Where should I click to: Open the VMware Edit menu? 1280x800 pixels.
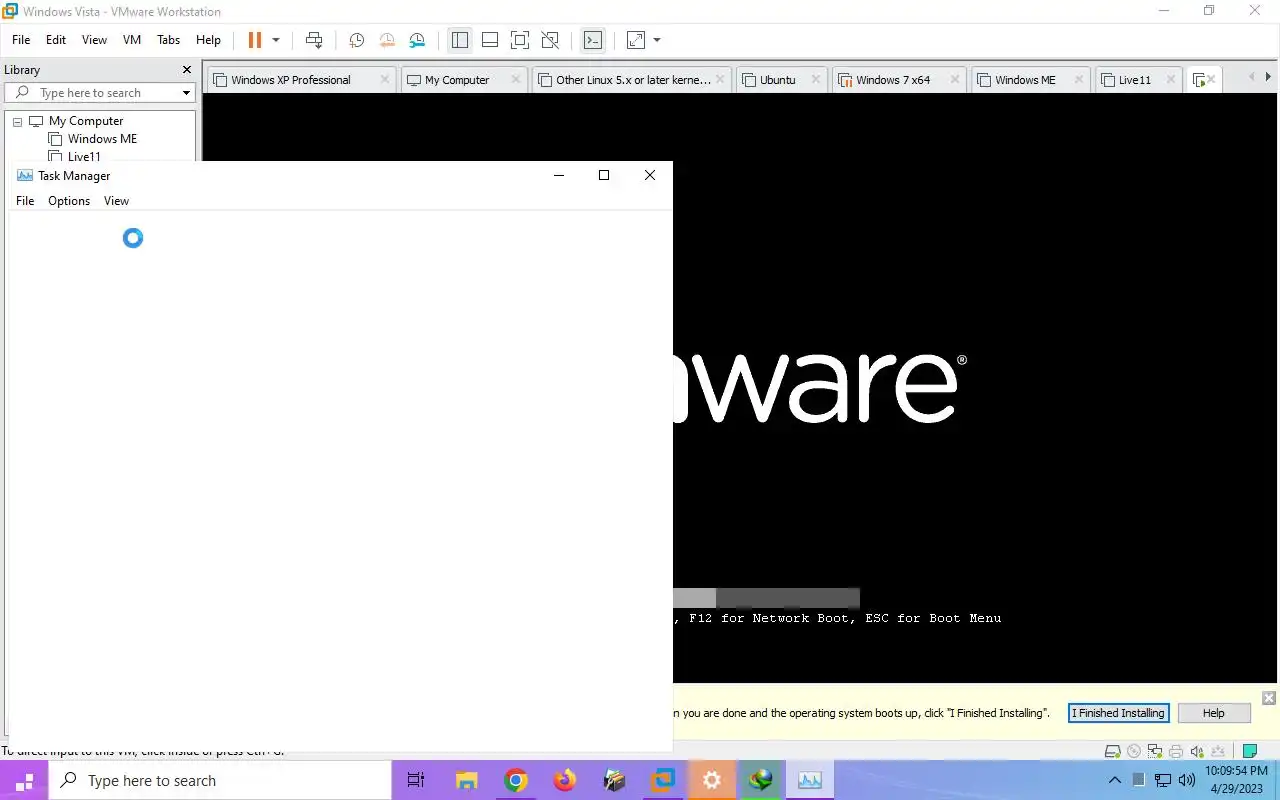point(56,40)
